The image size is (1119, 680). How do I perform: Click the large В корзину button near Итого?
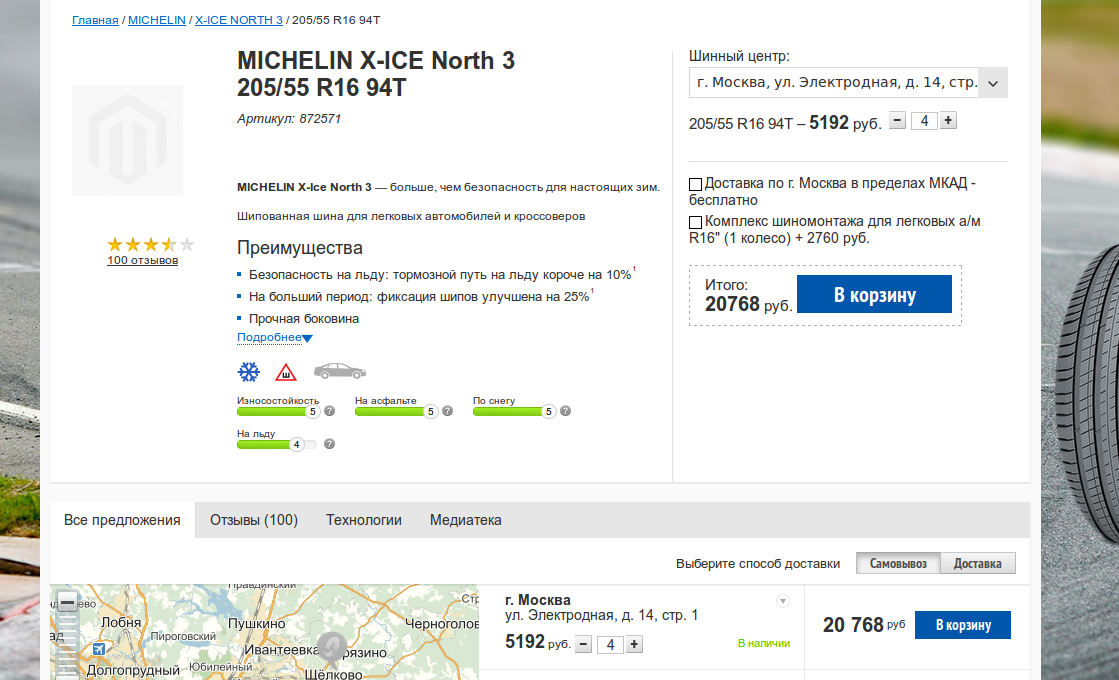pyautogui.click(x=874, y=294)
